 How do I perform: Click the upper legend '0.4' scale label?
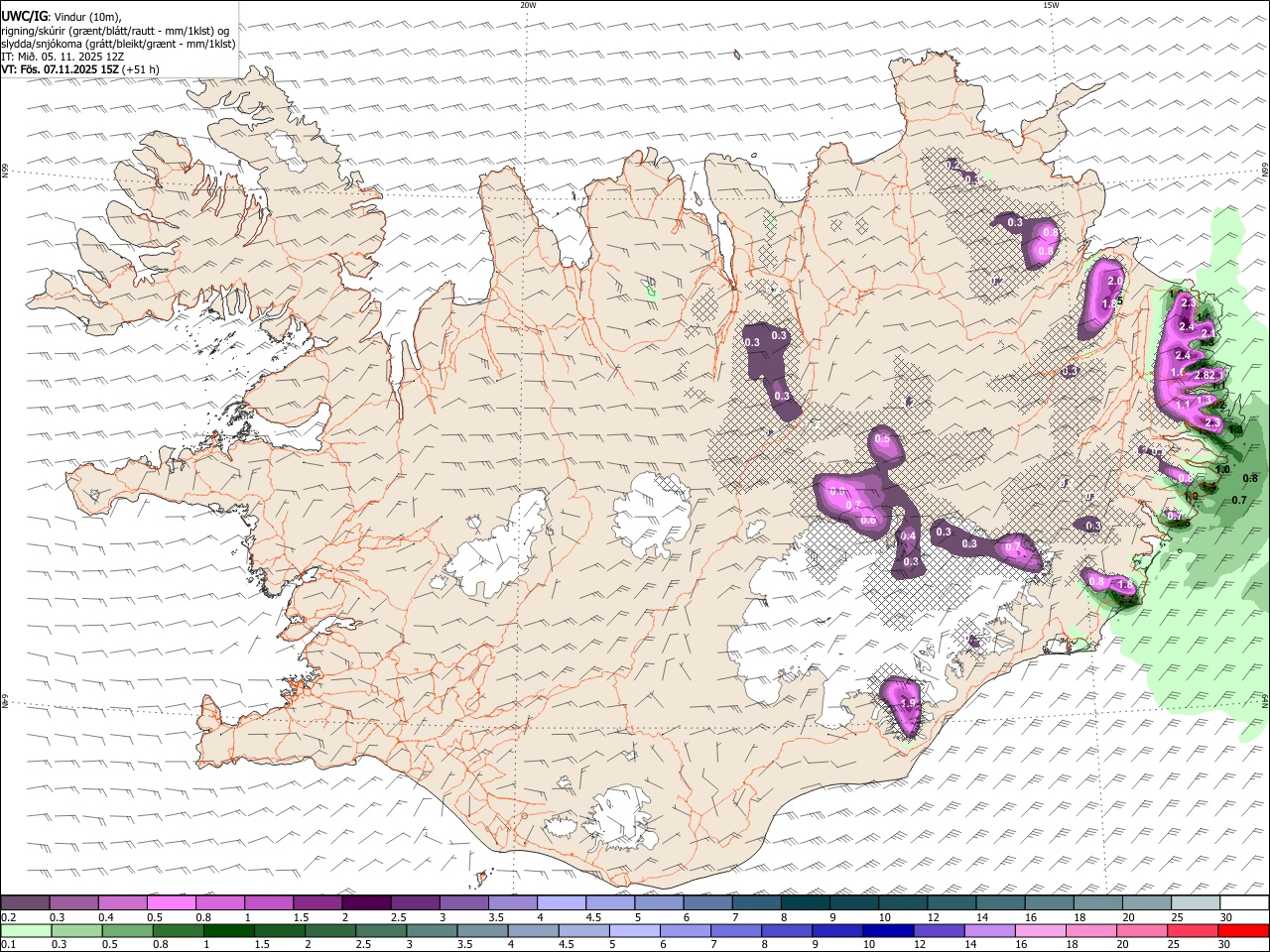106,917
